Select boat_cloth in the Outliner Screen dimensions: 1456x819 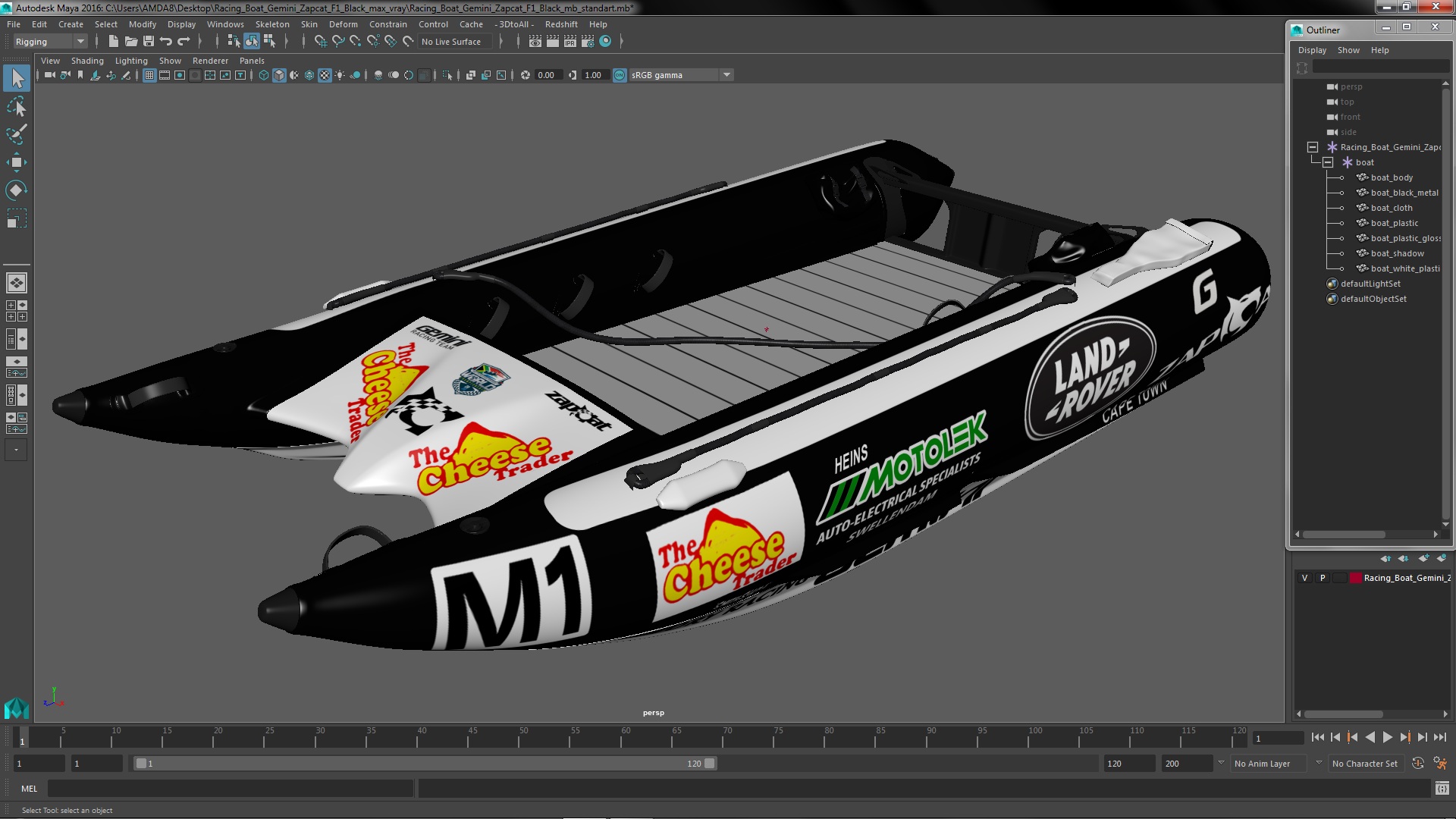click(x=1392, y=208)
